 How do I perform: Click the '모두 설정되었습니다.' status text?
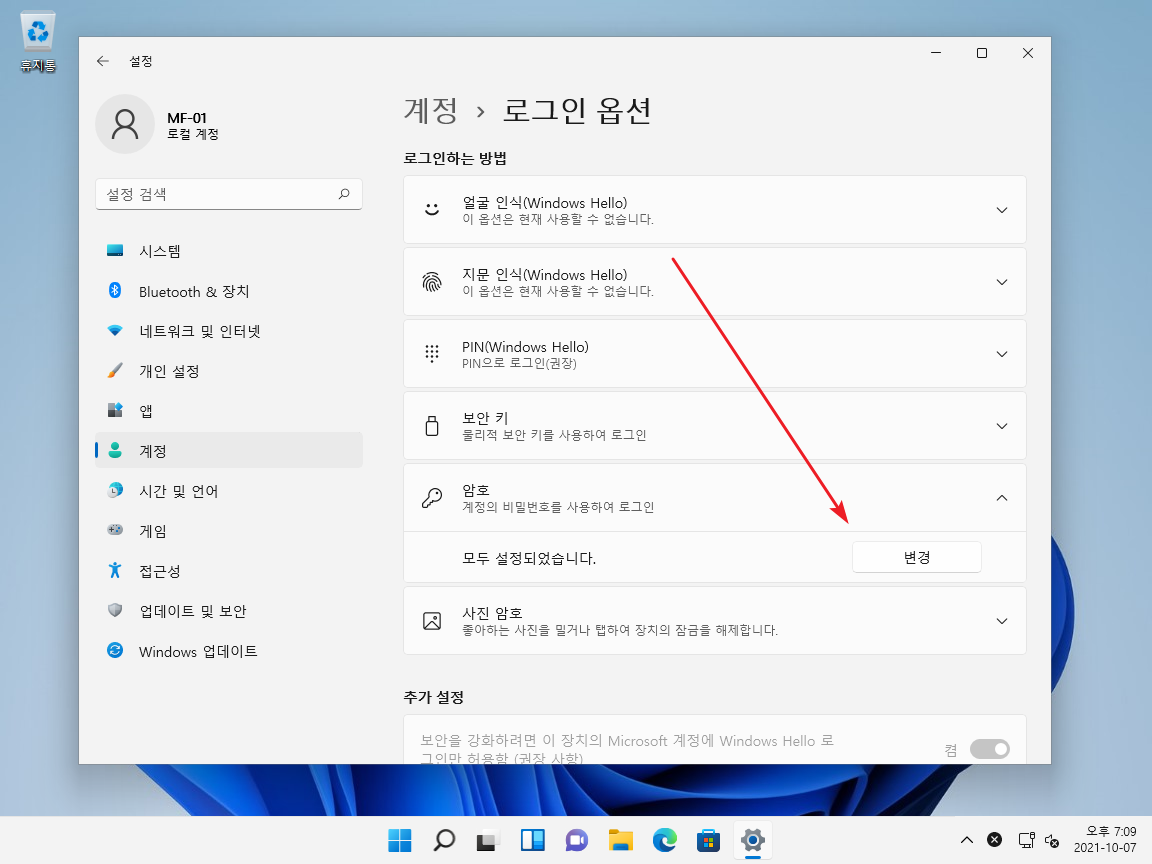(x=529, y=558)
